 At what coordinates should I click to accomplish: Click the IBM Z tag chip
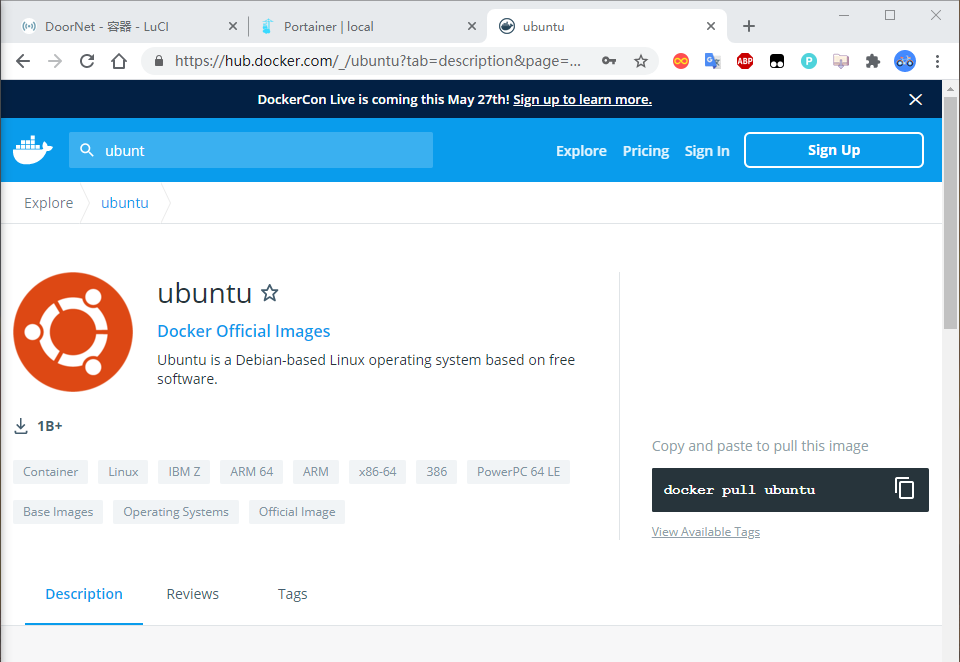[184, 472]
